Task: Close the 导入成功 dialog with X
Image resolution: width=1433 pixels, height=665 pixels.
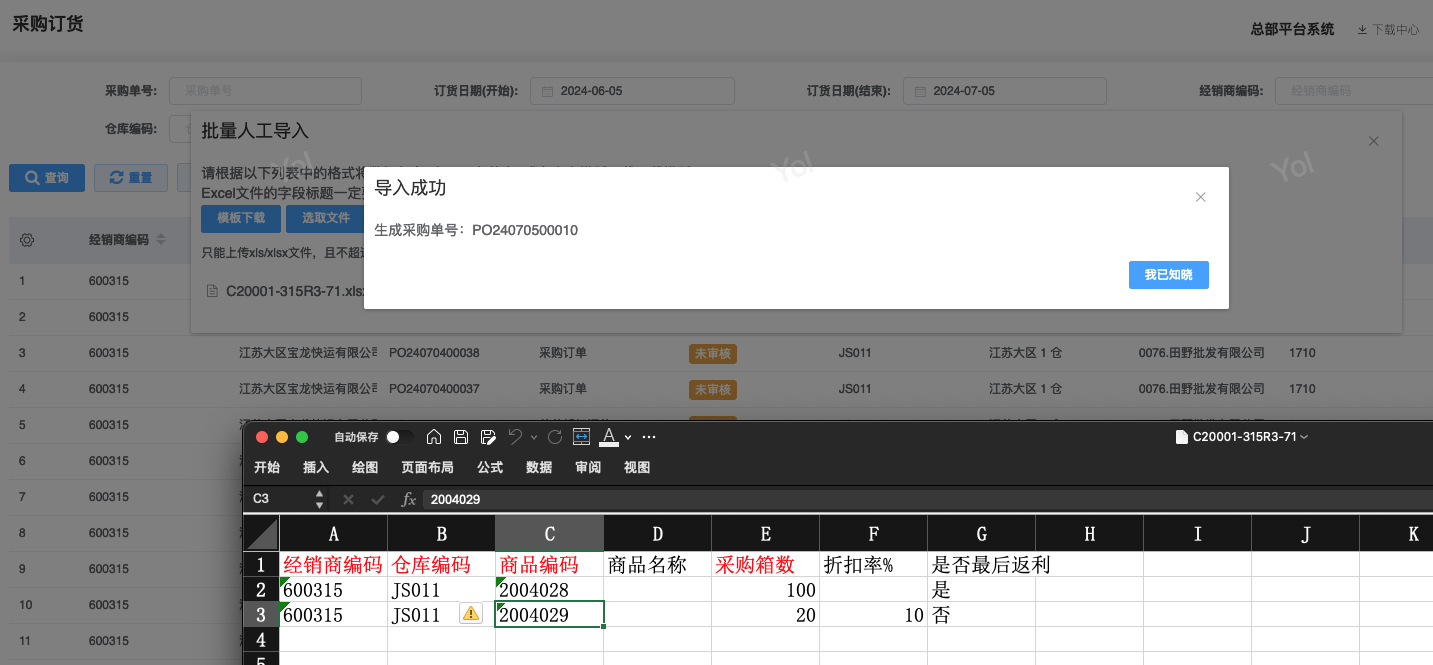Action: click(x=1201, y=197)
